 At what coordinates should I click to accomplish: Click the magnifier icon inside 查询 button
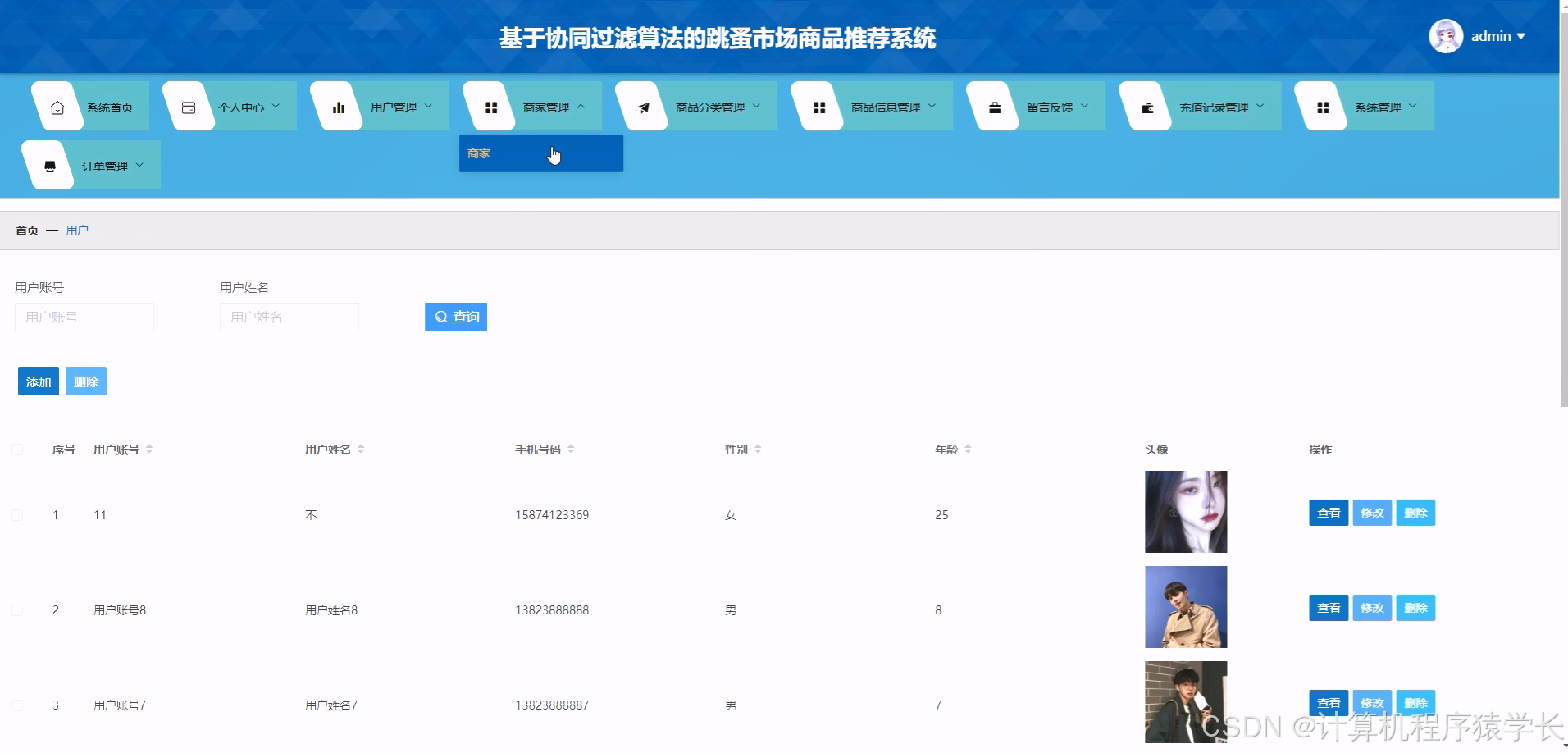(x=440, y=317)
